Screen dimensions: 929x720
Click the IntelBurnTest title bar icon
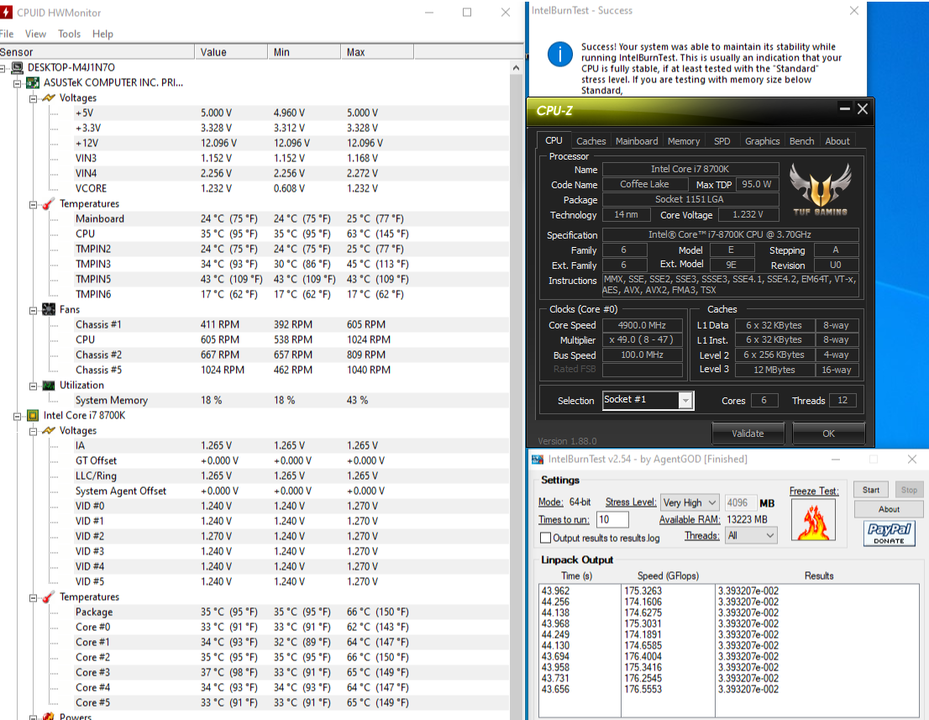tap(537, 459)
